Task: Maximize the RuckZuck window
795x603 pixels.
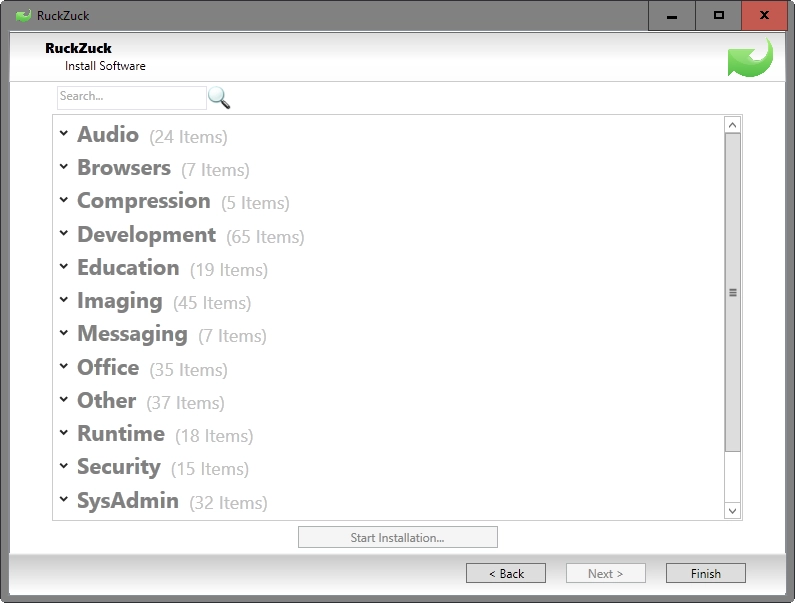Action: [x=718, y=16]
